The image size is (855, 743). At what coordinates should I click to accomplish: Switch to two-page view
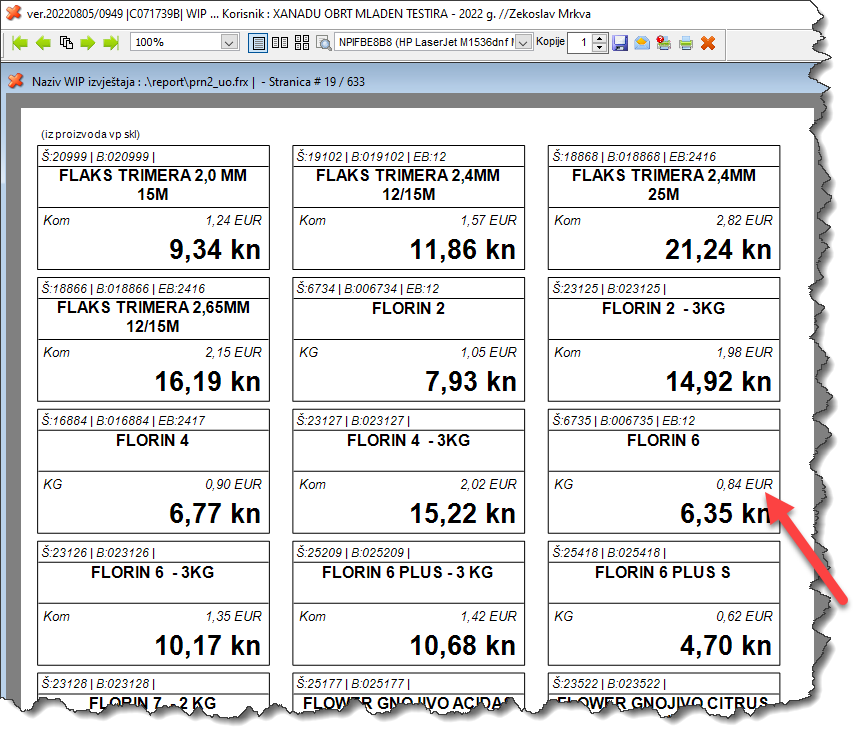pos(279,43)
